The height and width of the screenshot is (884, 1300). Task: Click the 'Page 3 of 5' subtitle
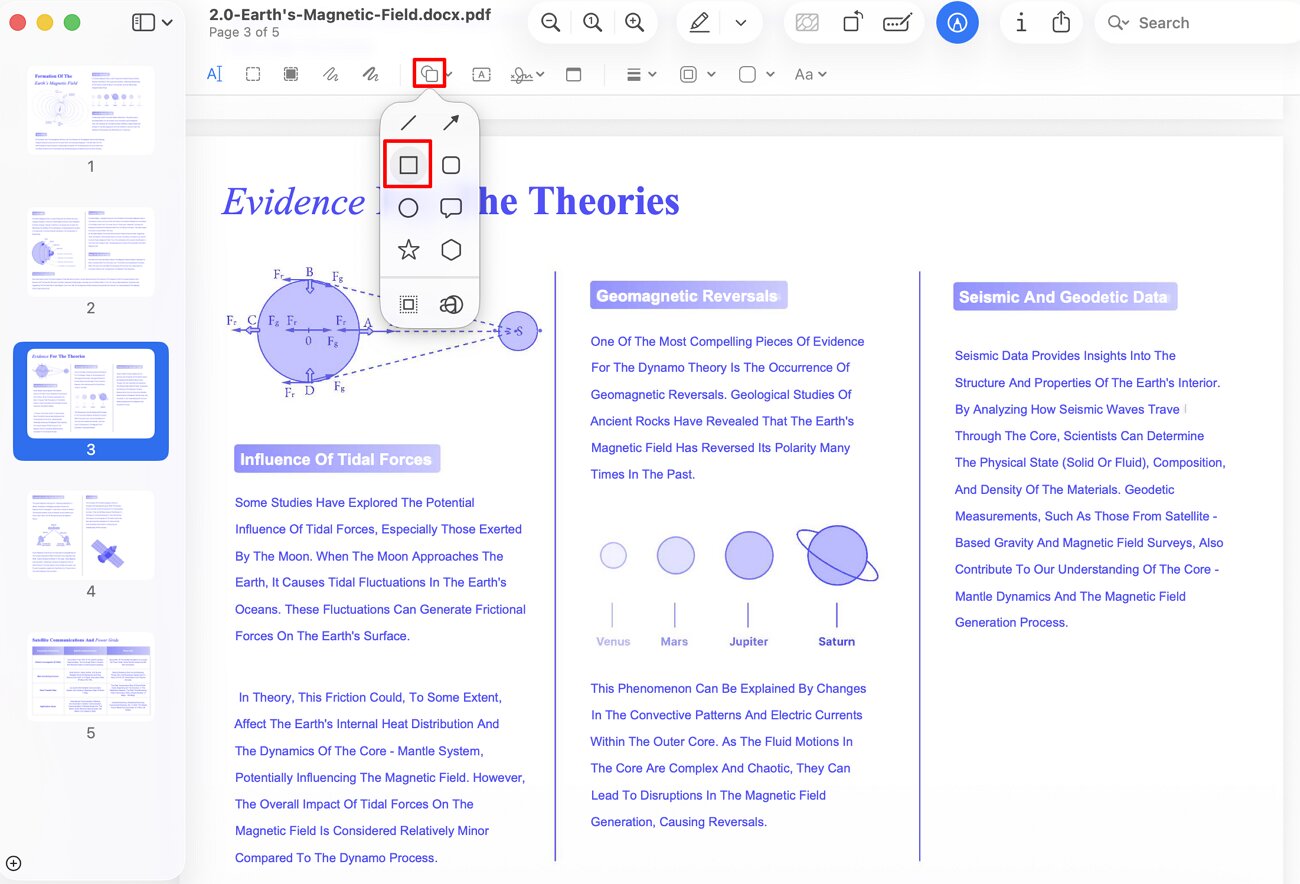click(244, 32)
